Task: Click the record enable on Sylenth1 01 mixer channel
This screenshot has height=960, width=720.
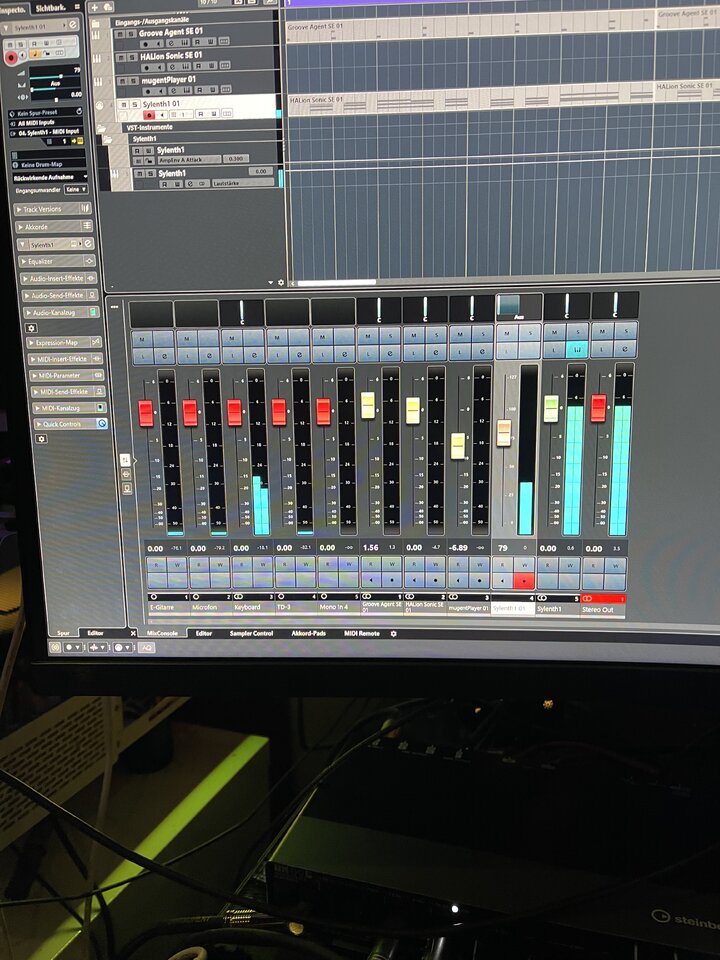Action: 523,580
